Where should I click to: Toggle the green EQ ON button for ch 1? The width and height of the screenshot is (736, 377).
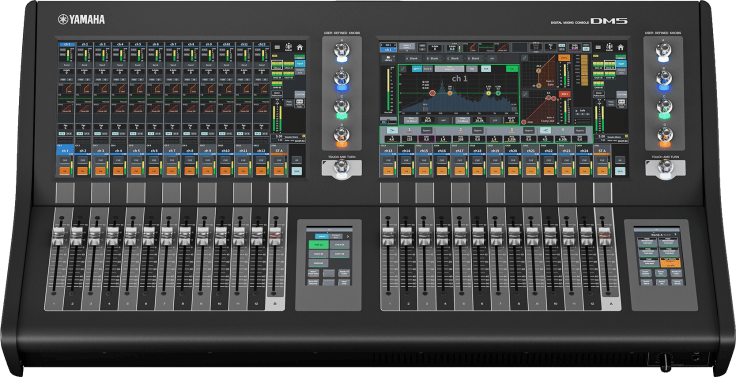click(x=513, y=69)
